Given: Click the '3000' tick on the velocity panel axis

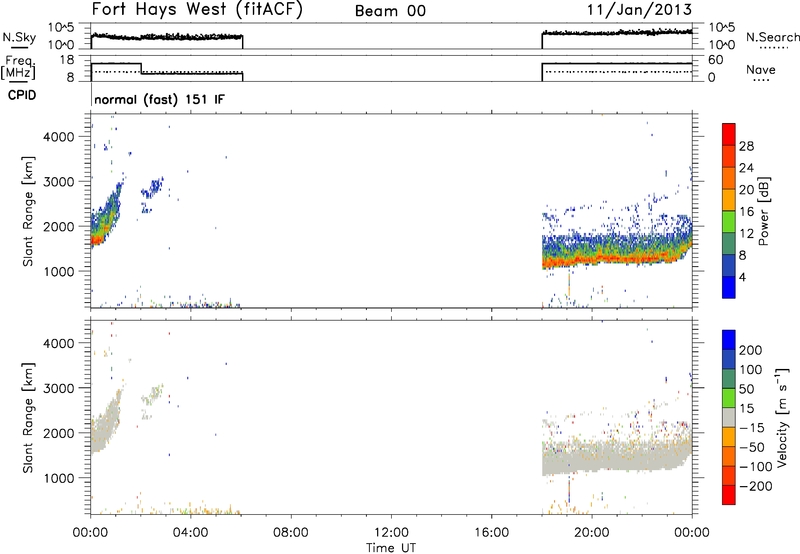Looking at the screenshot, I should (59, 388).
